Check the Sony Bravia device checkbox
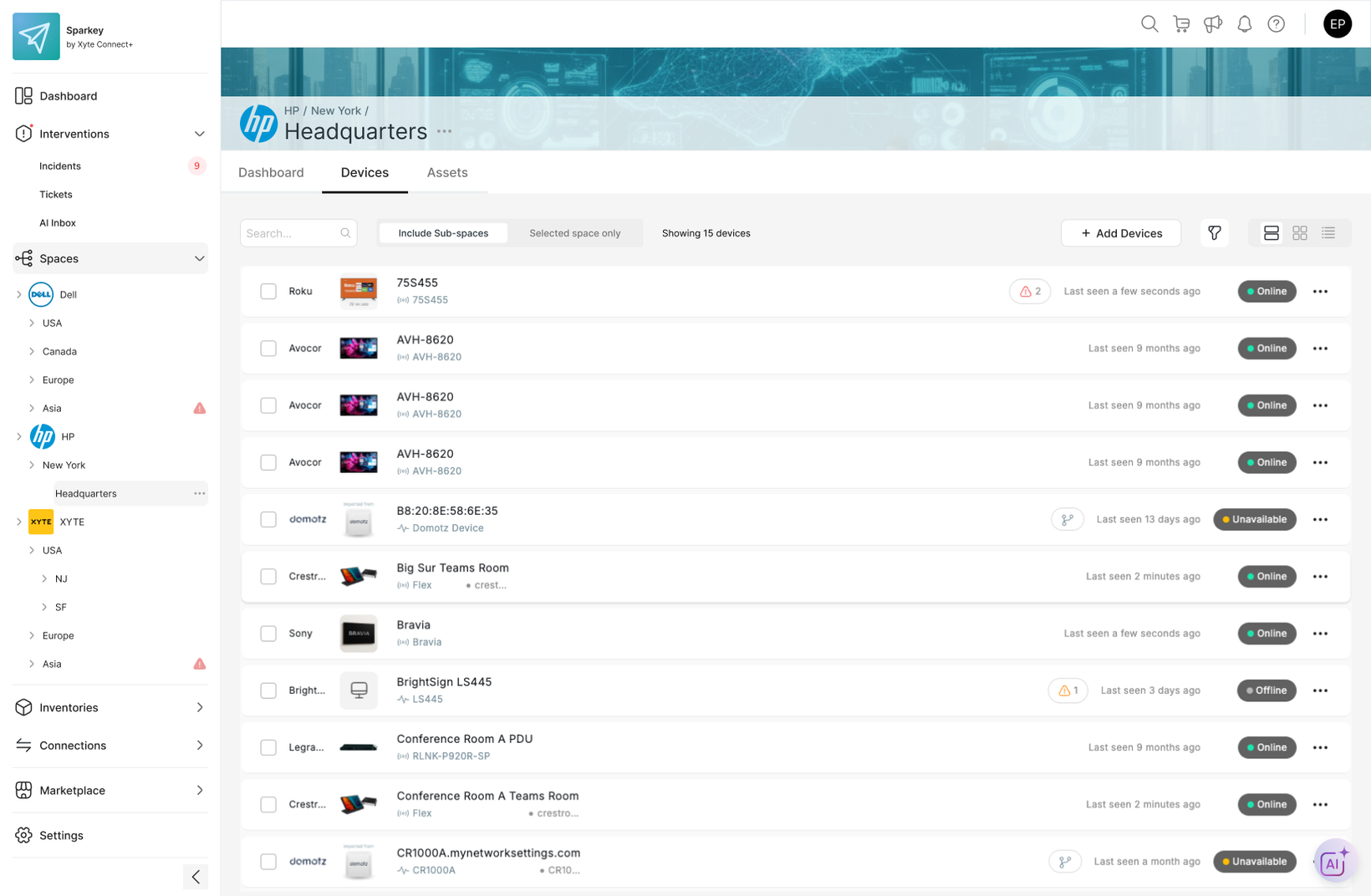The image size is (1371, 896). [x=268, y=634]
